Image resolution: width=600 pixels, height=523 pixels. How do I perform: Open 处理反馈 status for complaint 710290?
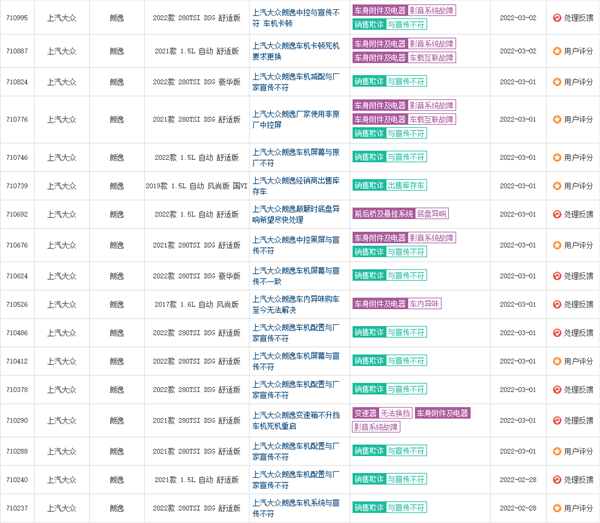coord(573,420)
